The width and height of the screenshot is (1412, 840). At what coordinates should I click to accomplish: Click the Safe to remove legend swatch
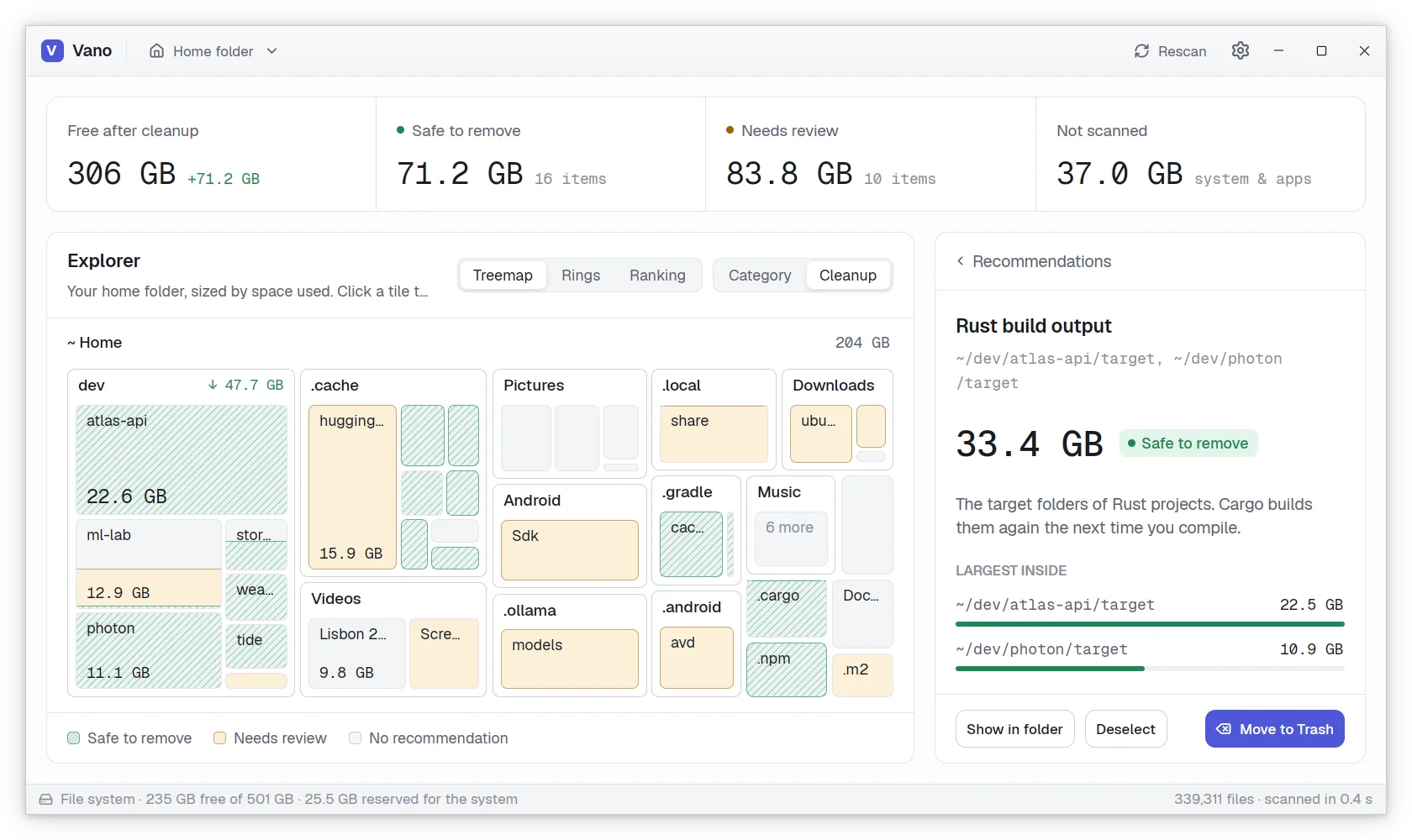74,738
